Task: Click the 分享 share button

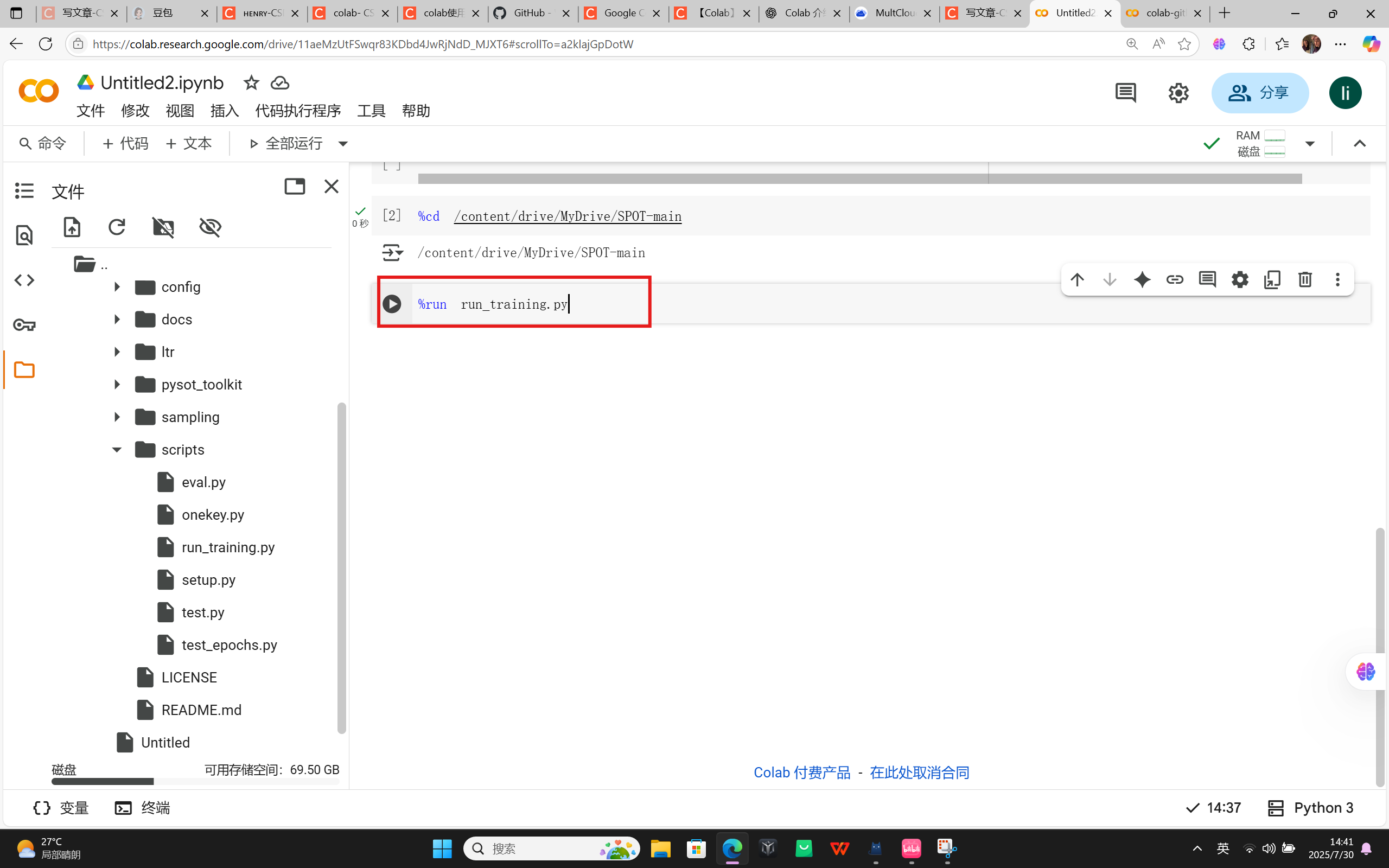Action: coord(1259,92)
